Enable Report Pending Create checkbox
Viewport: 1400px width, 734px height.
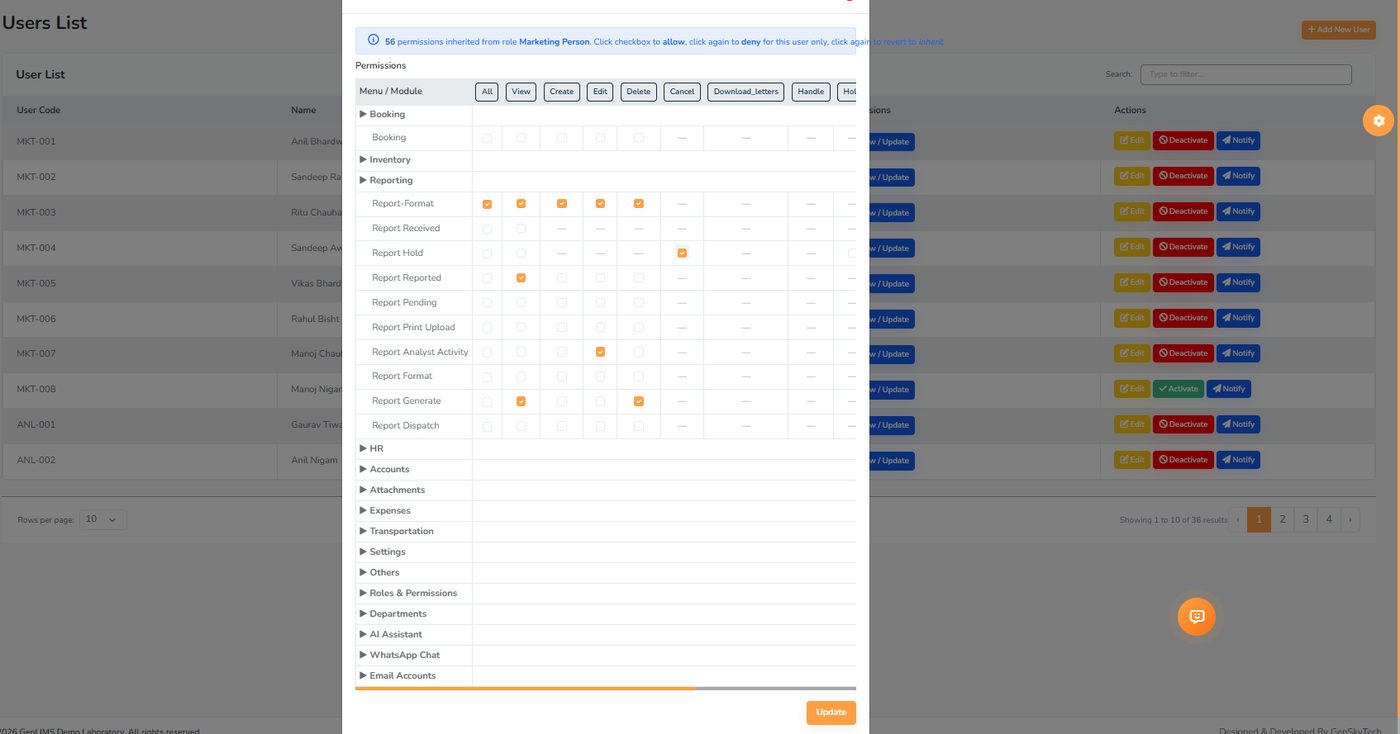pos(562,302)
